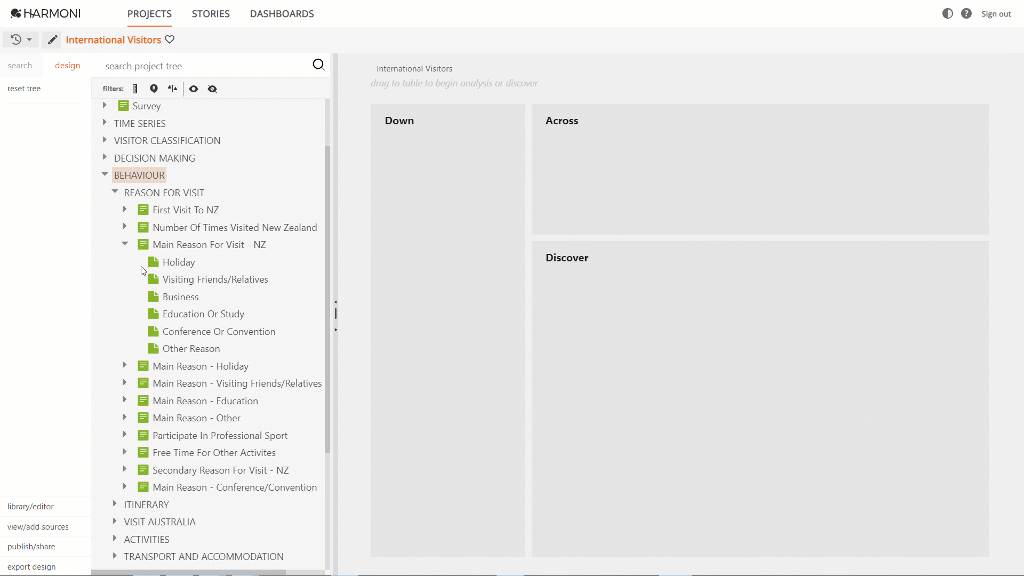The image size is (1024, 576).
Task: Select the VISIT AUSTRALIA folder label
Action: point(159,522)
